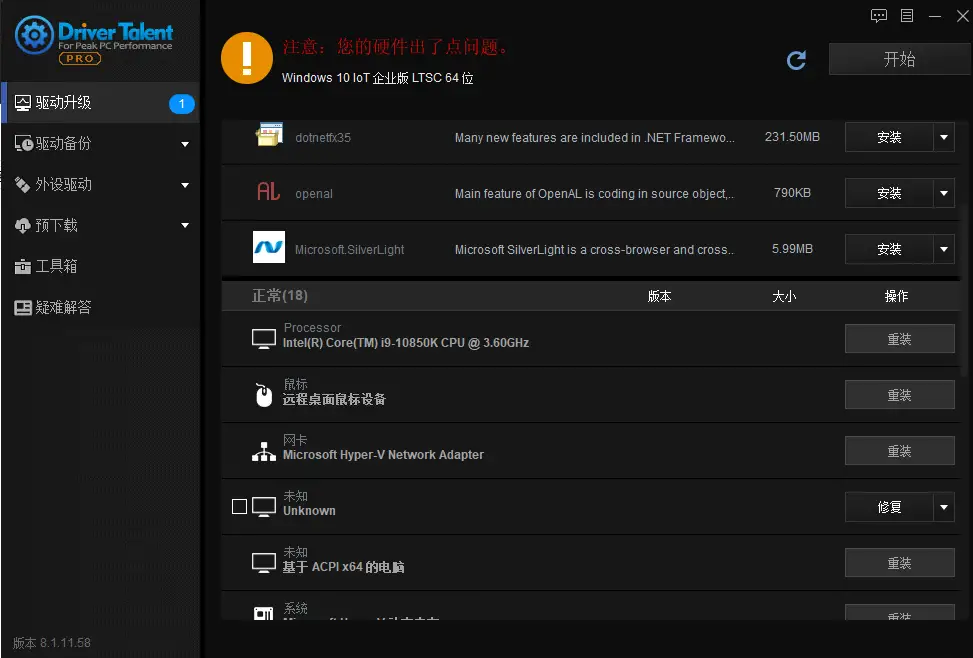Click the 大小 column header

[784, 296]
